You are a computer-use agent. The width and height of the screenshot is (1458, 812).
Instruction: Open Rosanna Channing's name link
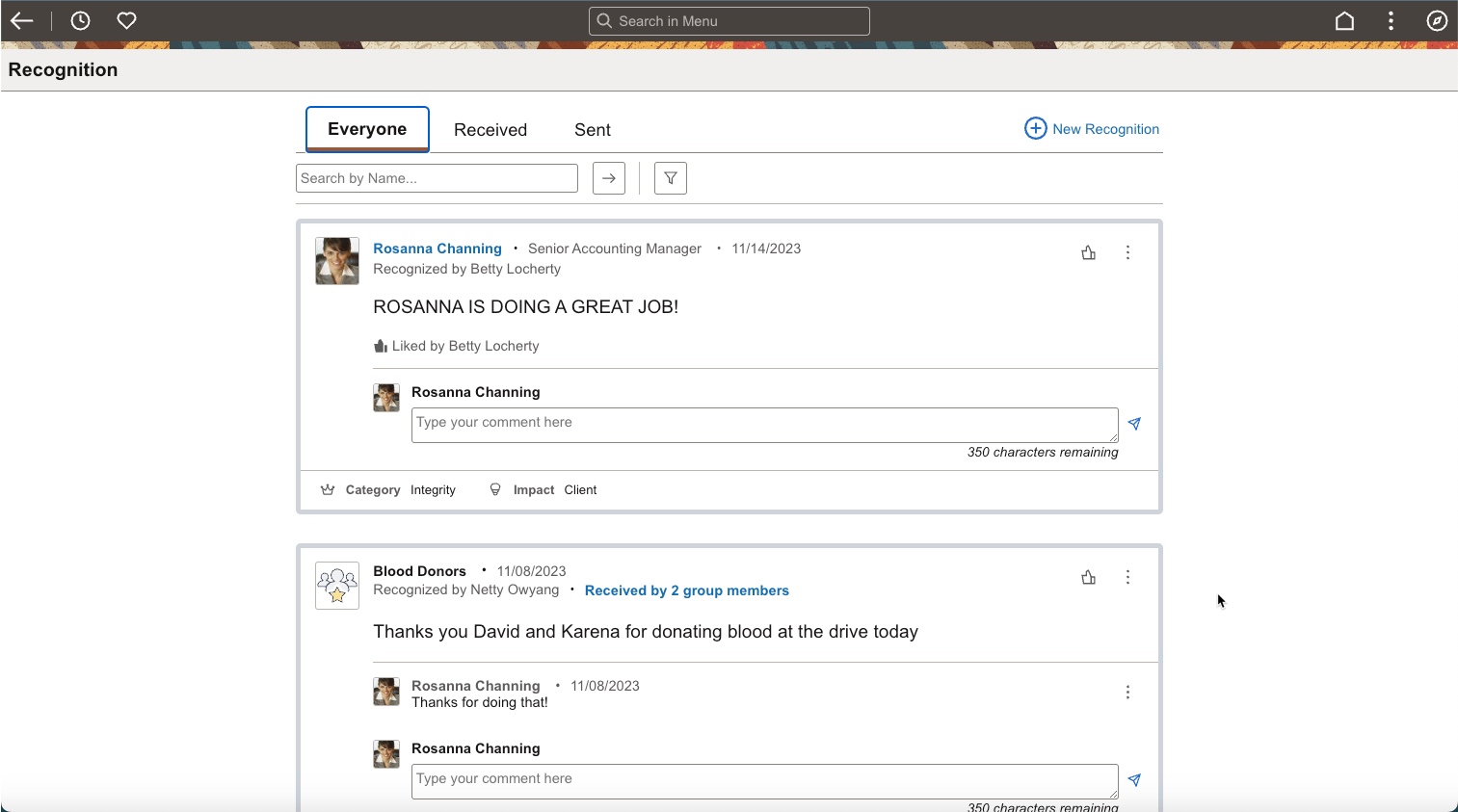point(437,249)
